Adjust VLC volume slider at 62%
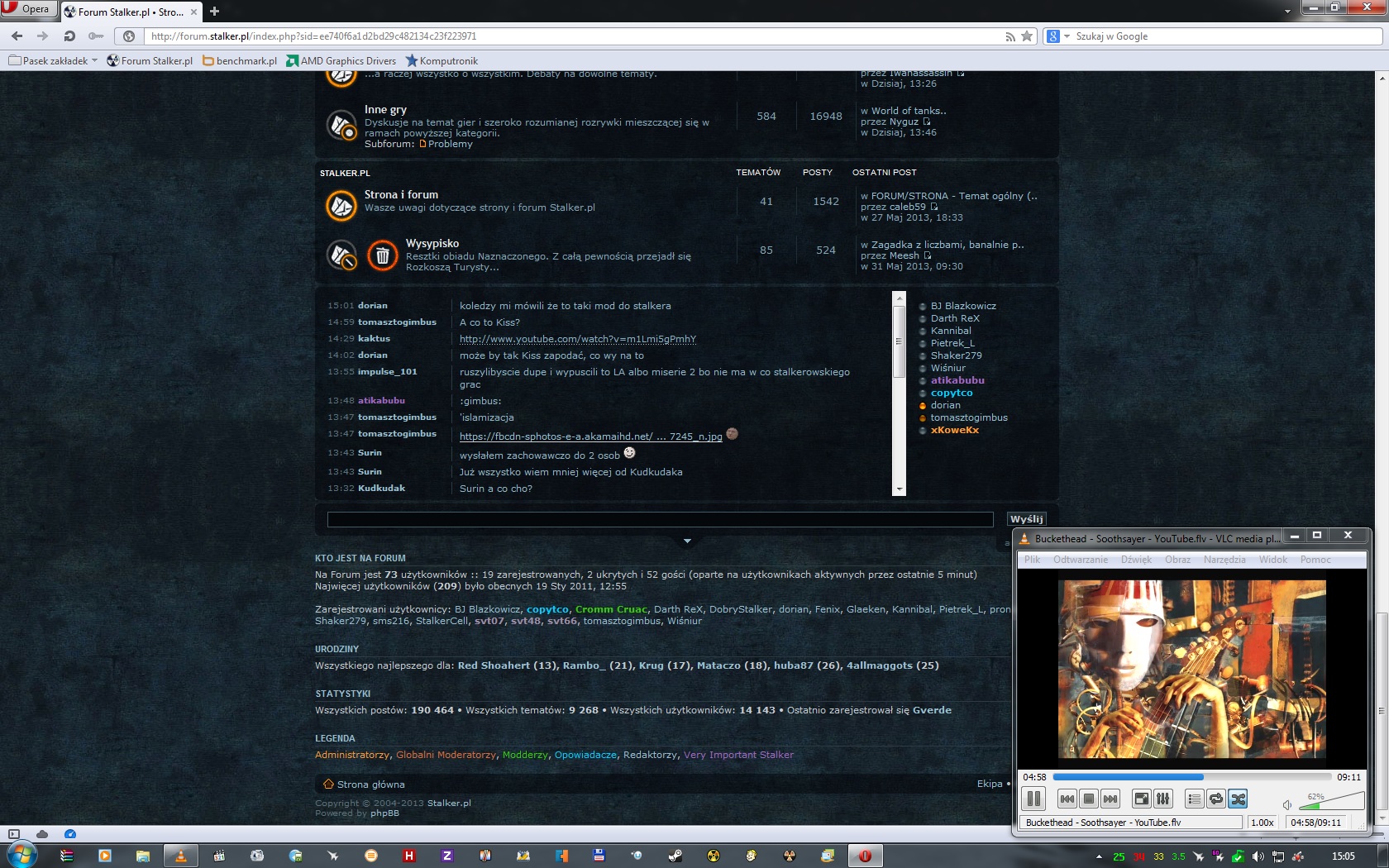 pos(1331,801)
